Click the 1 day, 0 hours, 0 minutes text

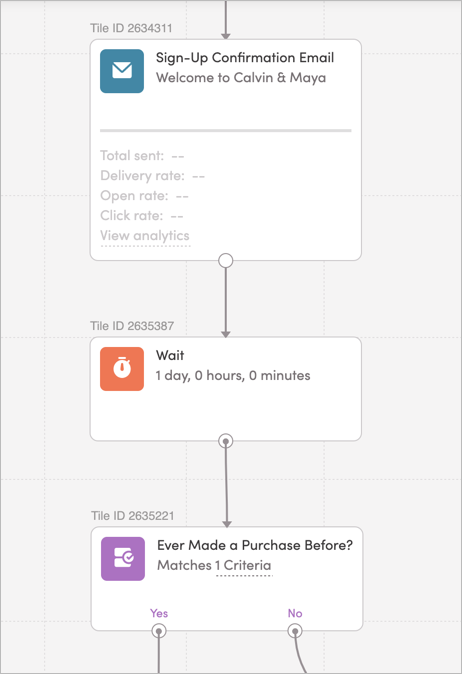[233, 376]
